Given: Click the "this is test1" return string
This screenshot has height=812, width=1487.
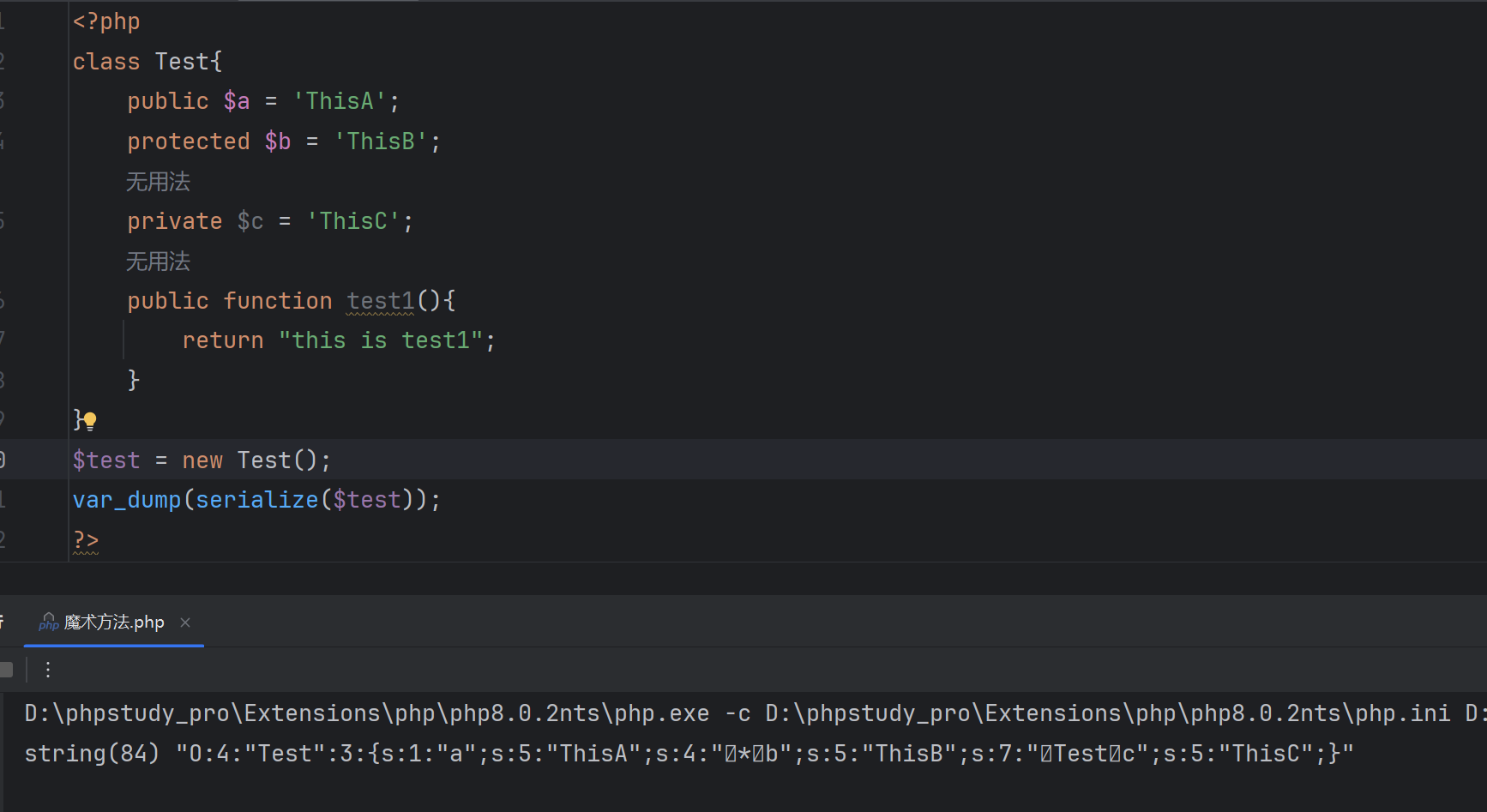Looking at the screenshot, I should (x=381, y=340).
